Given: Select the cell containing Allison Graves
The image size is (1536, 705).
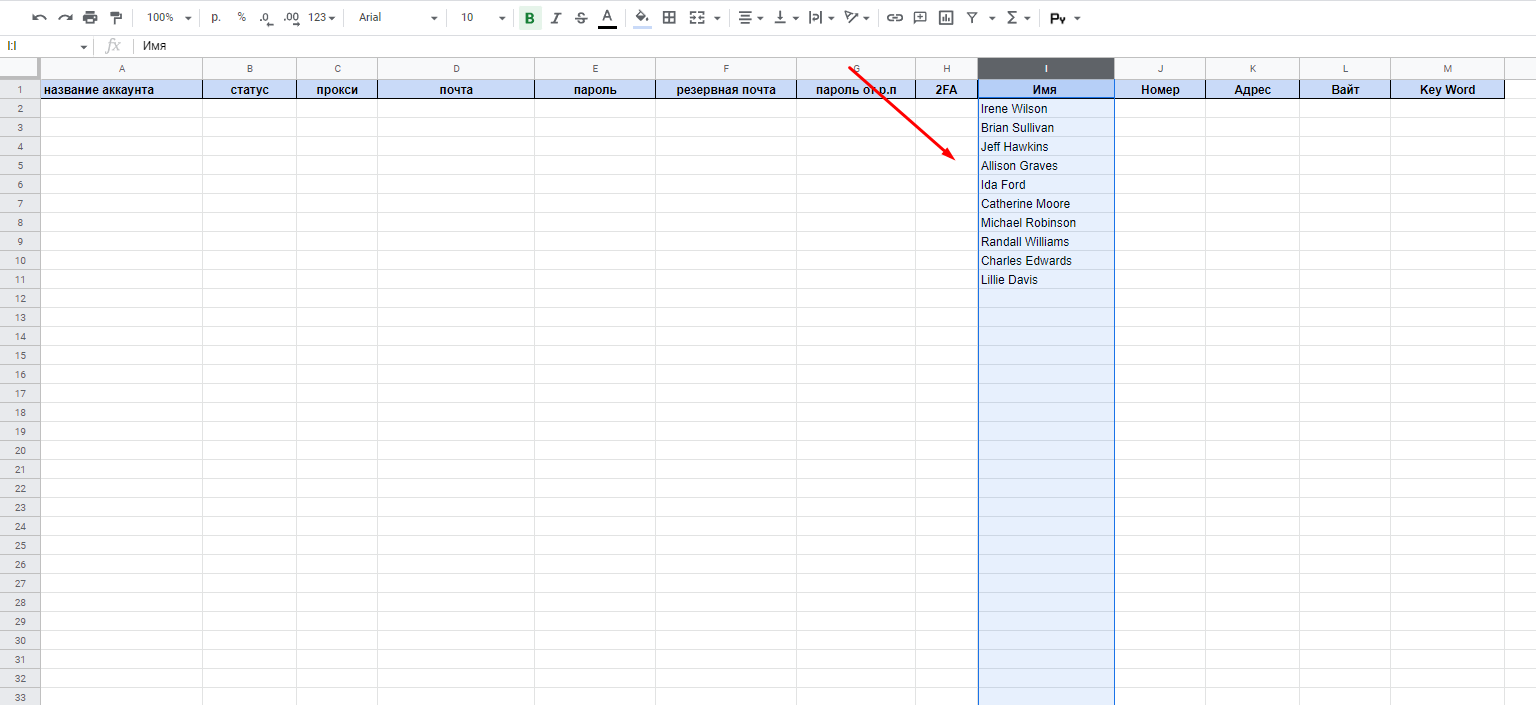Looking at the screenshot, I should coord(1045,166).
